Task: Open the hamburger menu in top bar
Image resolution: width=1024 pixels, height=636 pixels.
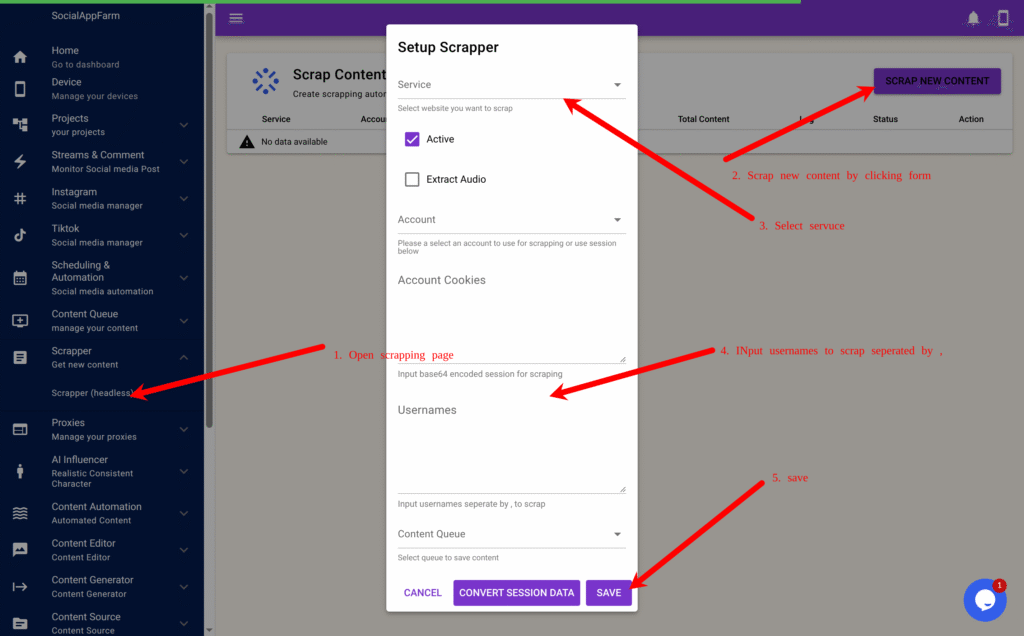Action: coord(236,18)
